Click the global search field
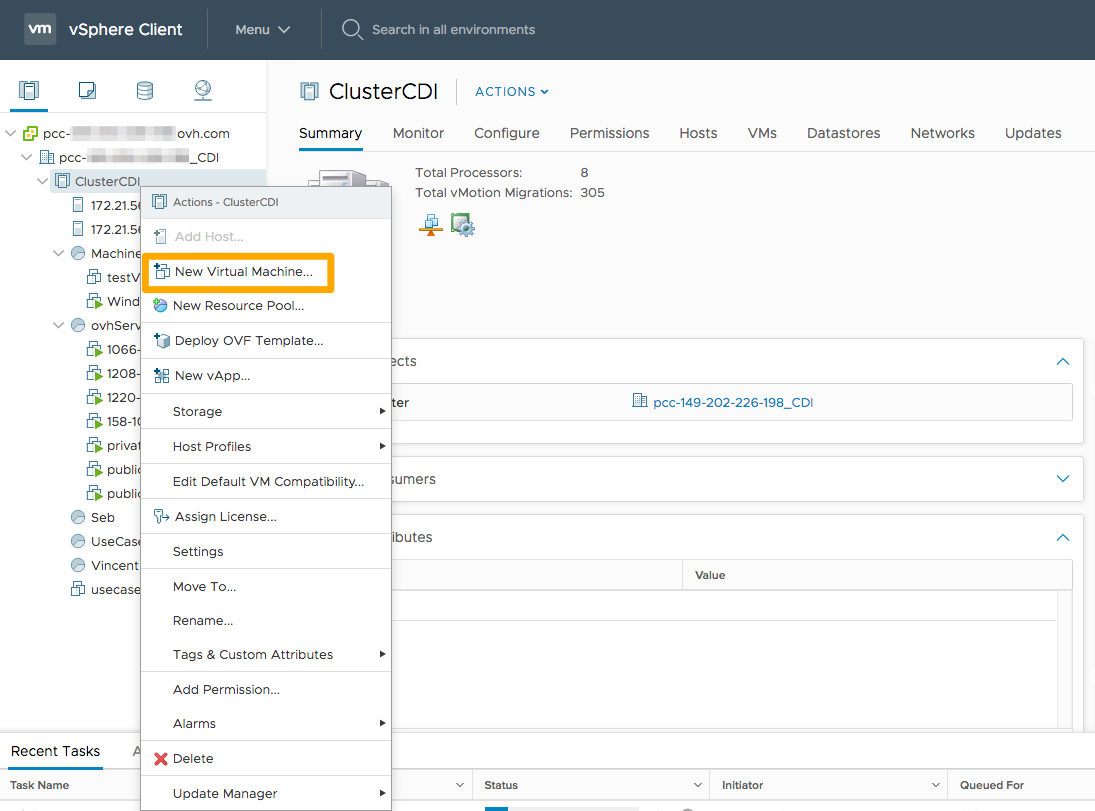Screen dimensions: 1095x811 pyautogui.click(x=440, y=29)
